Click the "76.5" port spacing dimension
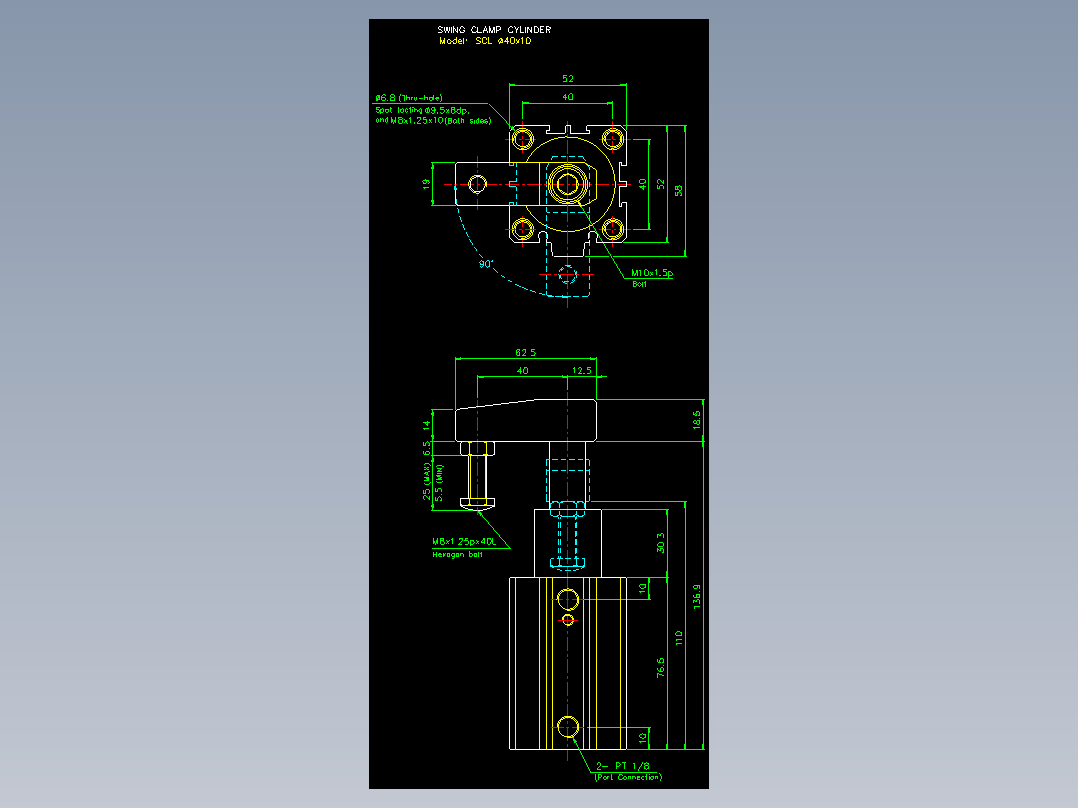Viewport: 1078px width, 808px height. click(661, 668)
